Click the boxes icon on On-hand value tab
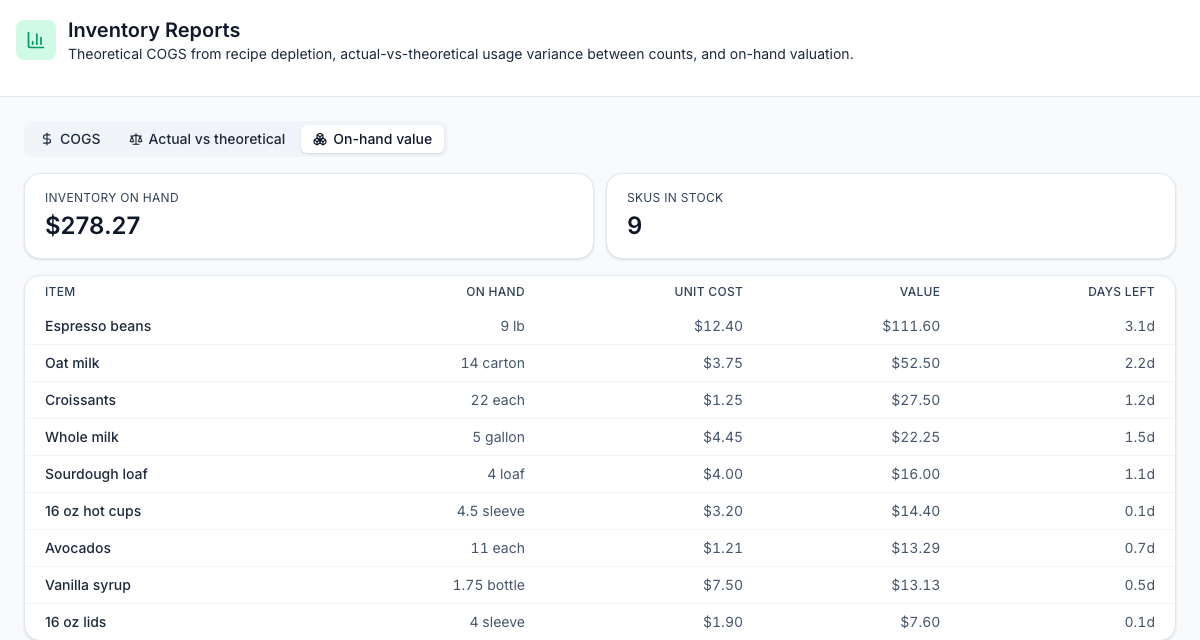 point(320,139)
